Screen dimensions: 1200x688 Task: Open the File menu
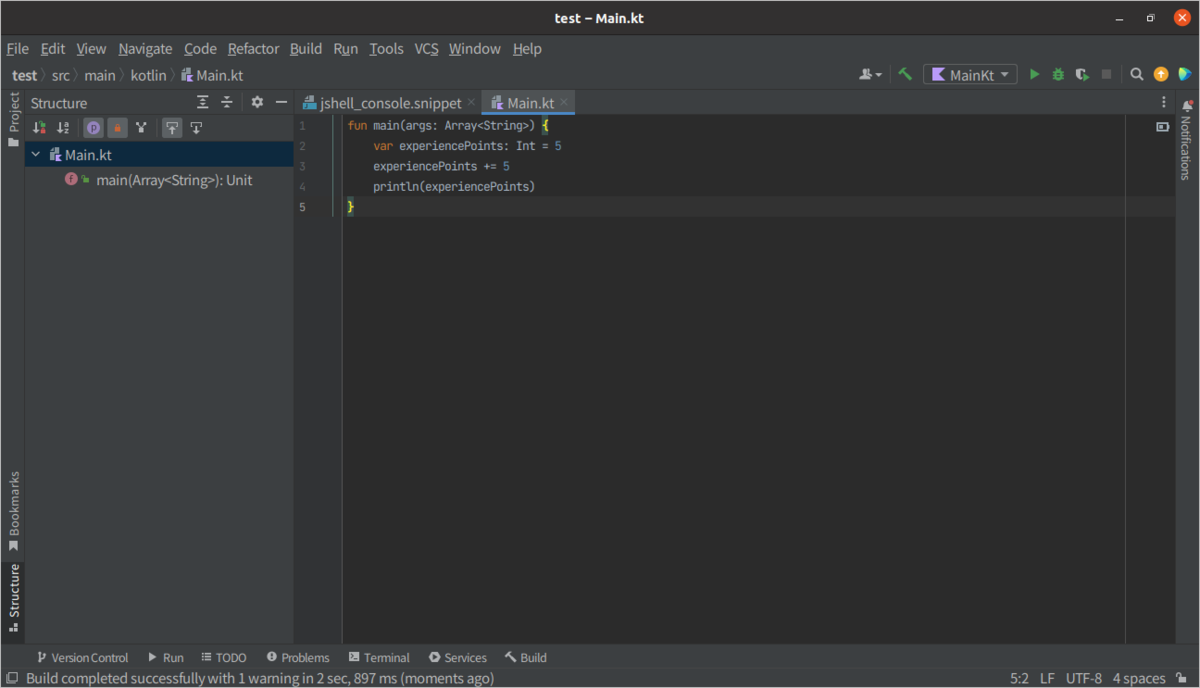17,48
